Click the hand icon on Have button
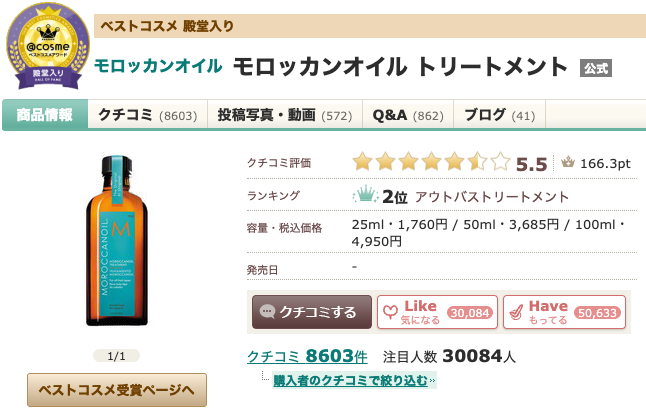The image size is (646, 410). tap(517, 312)
